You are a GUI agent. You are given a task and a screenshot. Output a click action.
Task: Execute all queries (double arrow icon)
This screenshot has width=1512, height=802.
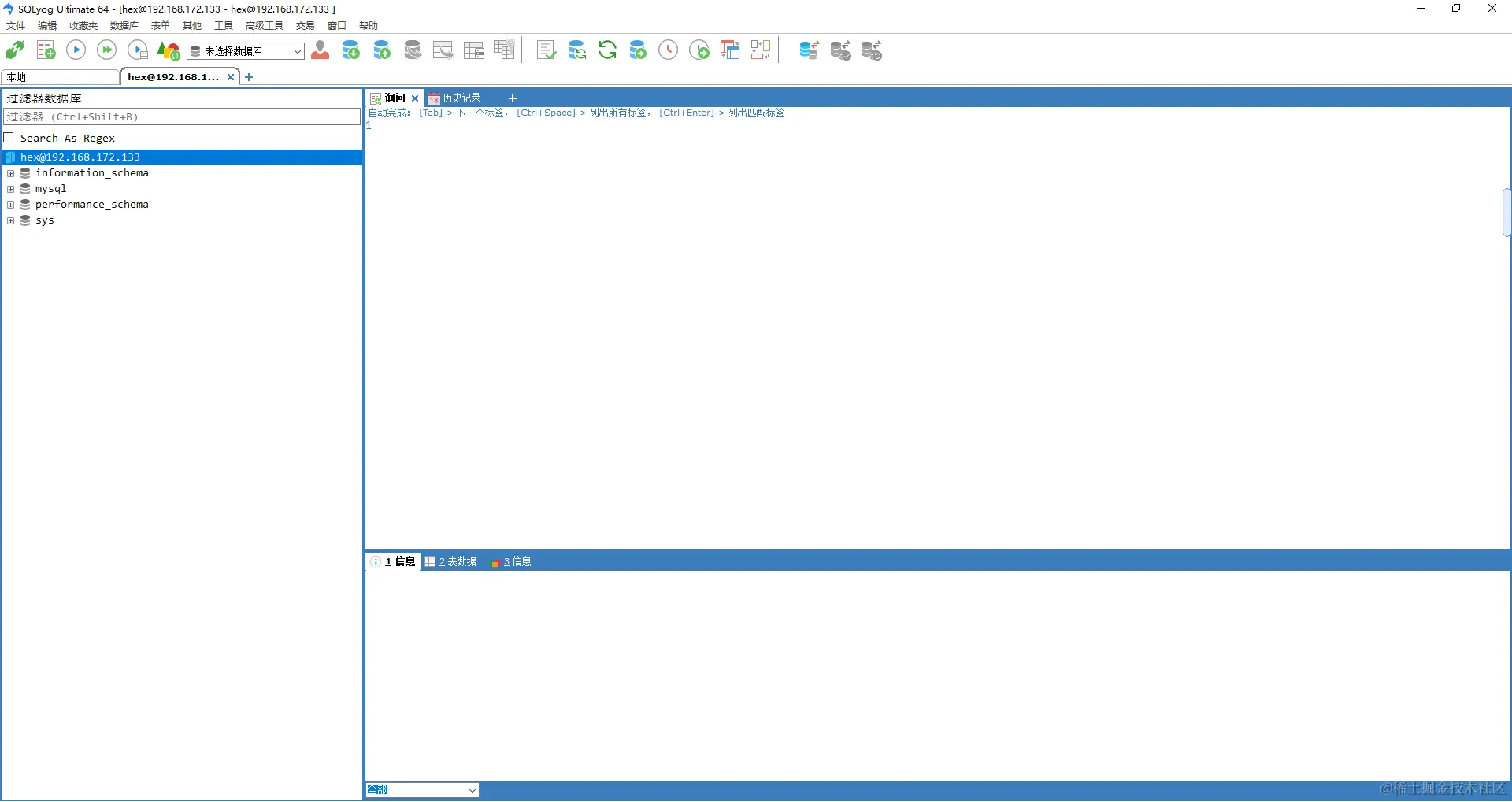click(106, 50)
